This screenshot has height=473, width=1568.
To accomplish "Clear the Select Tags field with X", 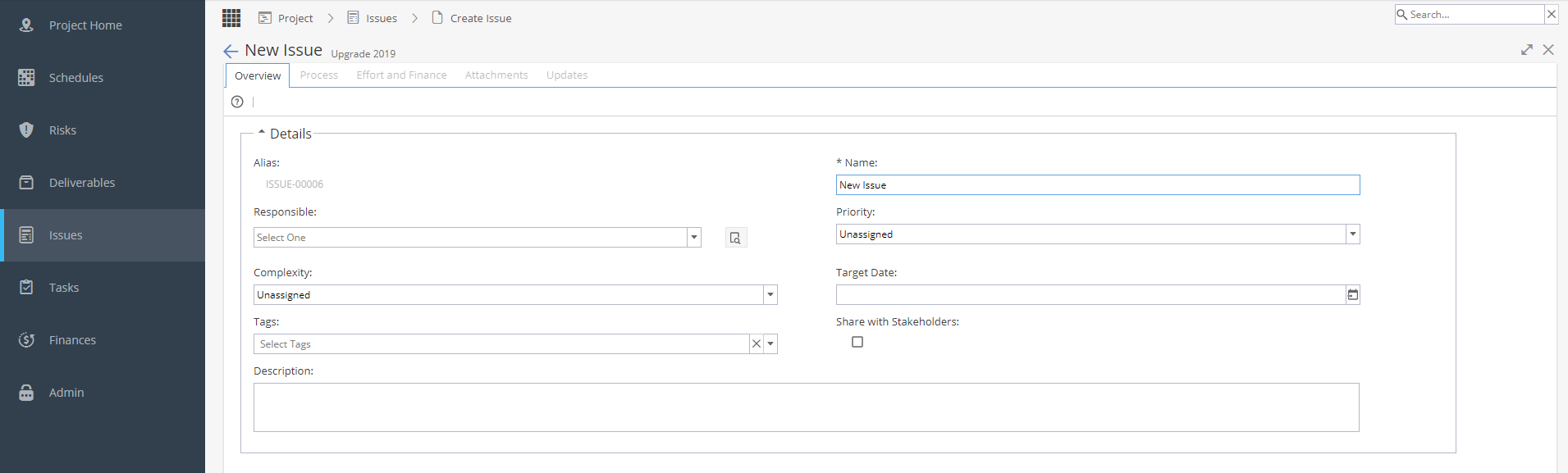I will (x=757, y=344).
